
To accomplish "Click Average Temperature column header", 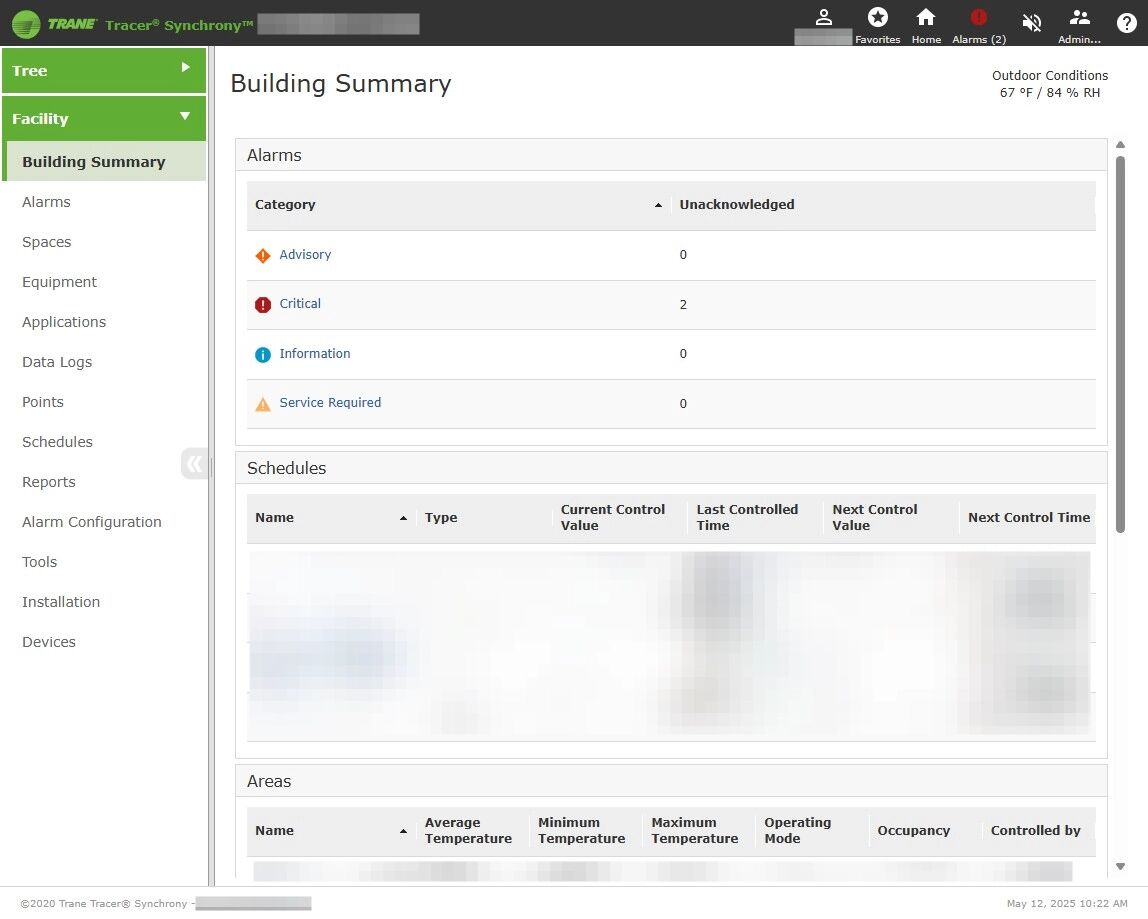I will point(468,830).
